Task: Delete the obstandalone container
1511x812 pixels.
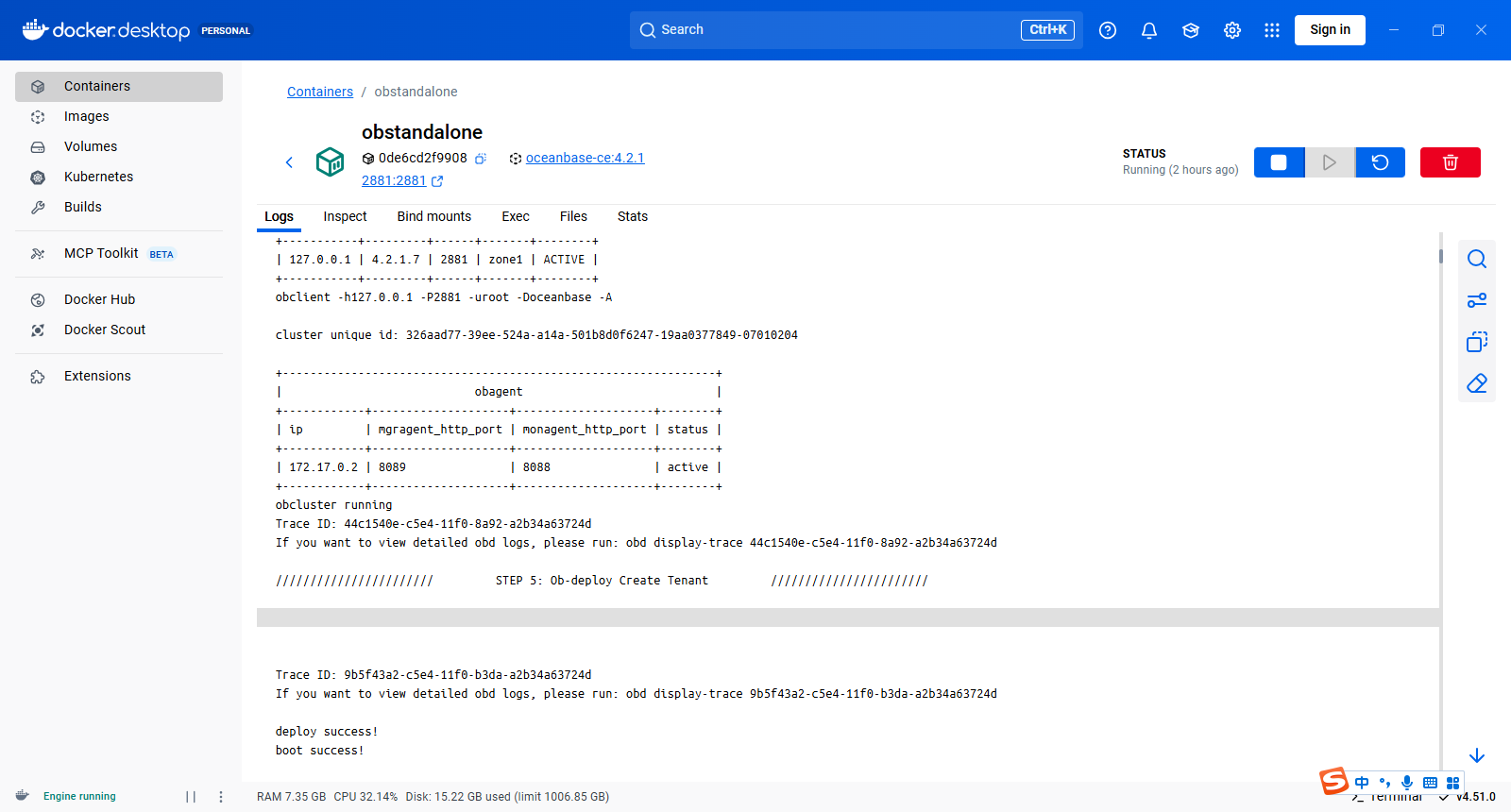Action: pyautogui.click(x=1450, y=162)
